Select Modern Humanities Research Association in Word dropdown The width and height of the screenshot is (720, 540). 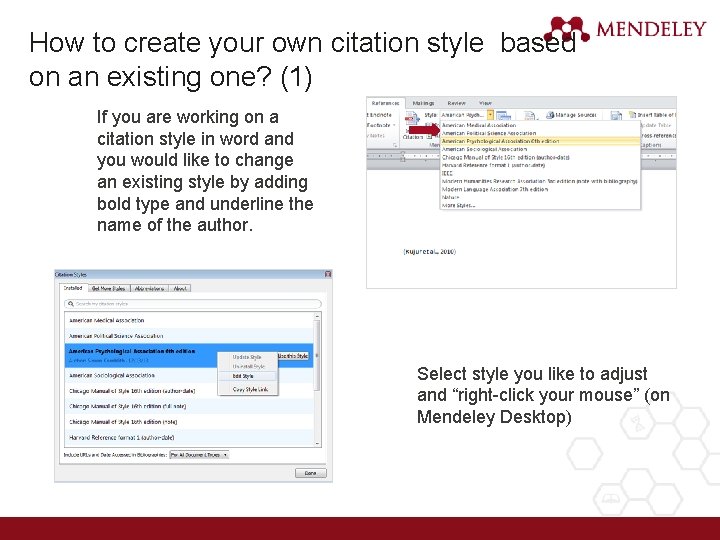(x=540, y=181)
